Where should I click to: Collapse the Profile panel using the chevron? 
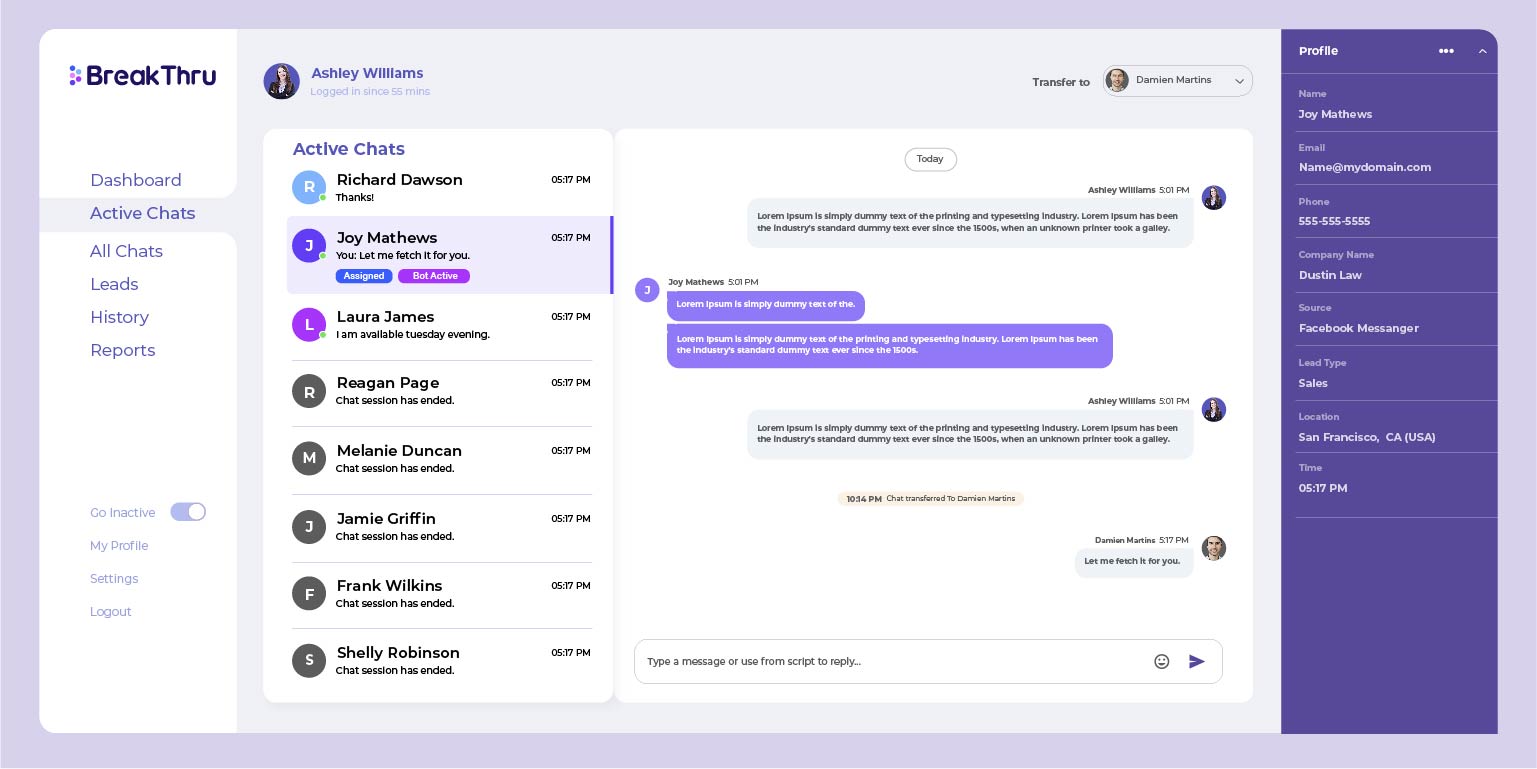click(x=1482, y=51)
